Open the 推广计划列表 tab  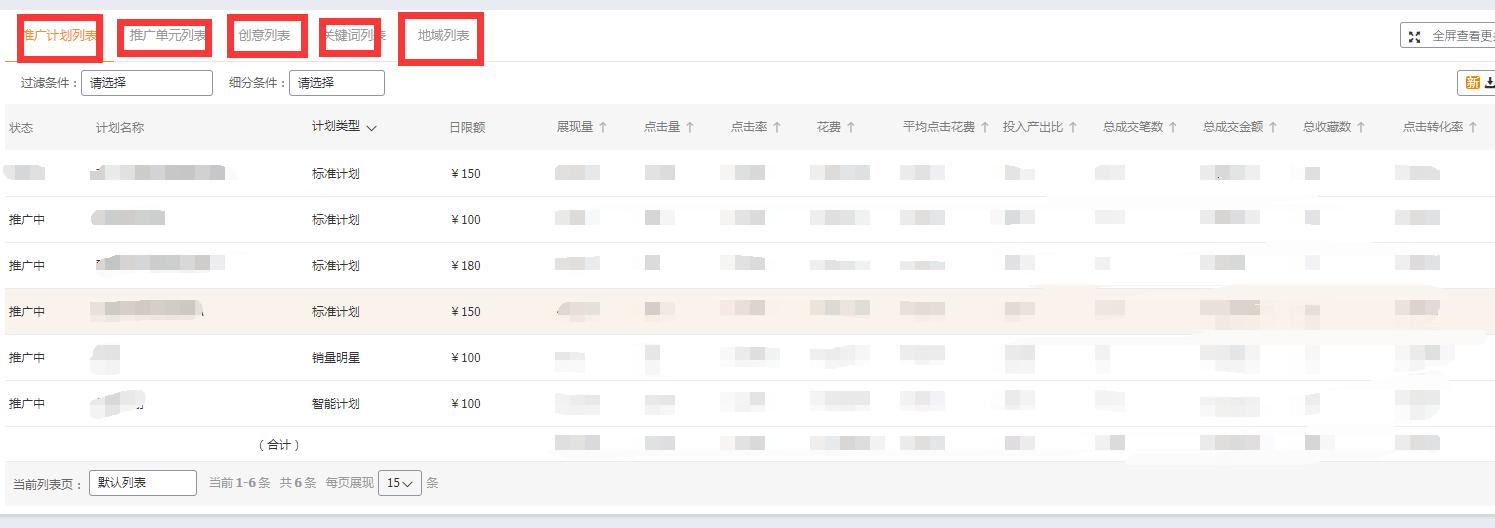[60, 36]
